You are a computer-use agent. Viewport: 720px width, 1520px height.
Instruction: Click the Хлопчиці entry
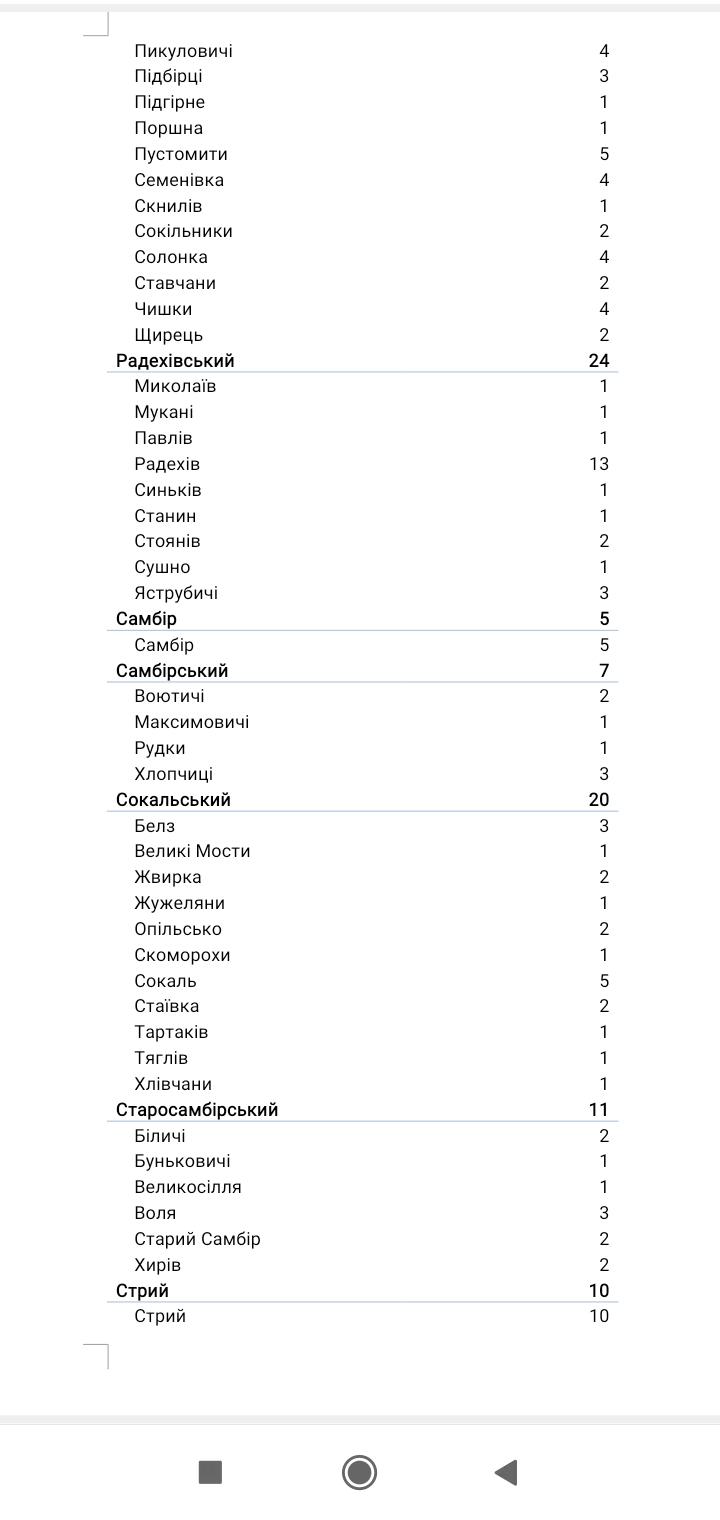tap(174, 774)
